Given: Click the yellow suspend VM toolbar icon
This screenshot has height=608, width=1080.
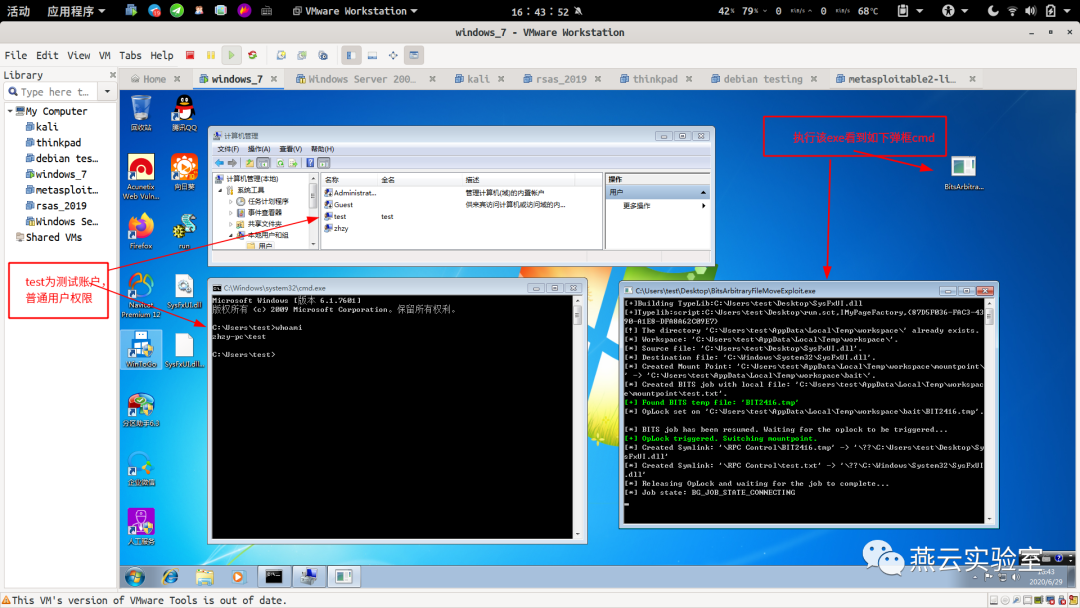Looking at the screenshot, I should pyautogui.click(x=211, y=55).
